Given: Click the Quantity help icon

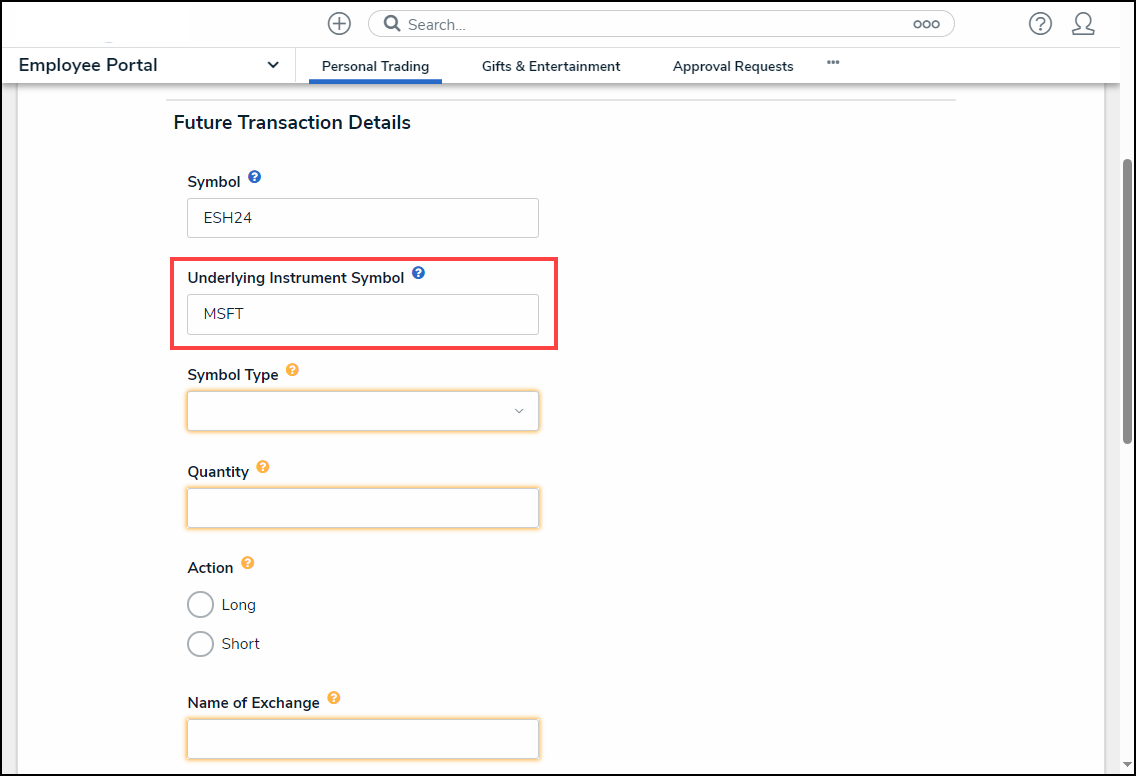Looking at the screenshot, I should (263, 467).
